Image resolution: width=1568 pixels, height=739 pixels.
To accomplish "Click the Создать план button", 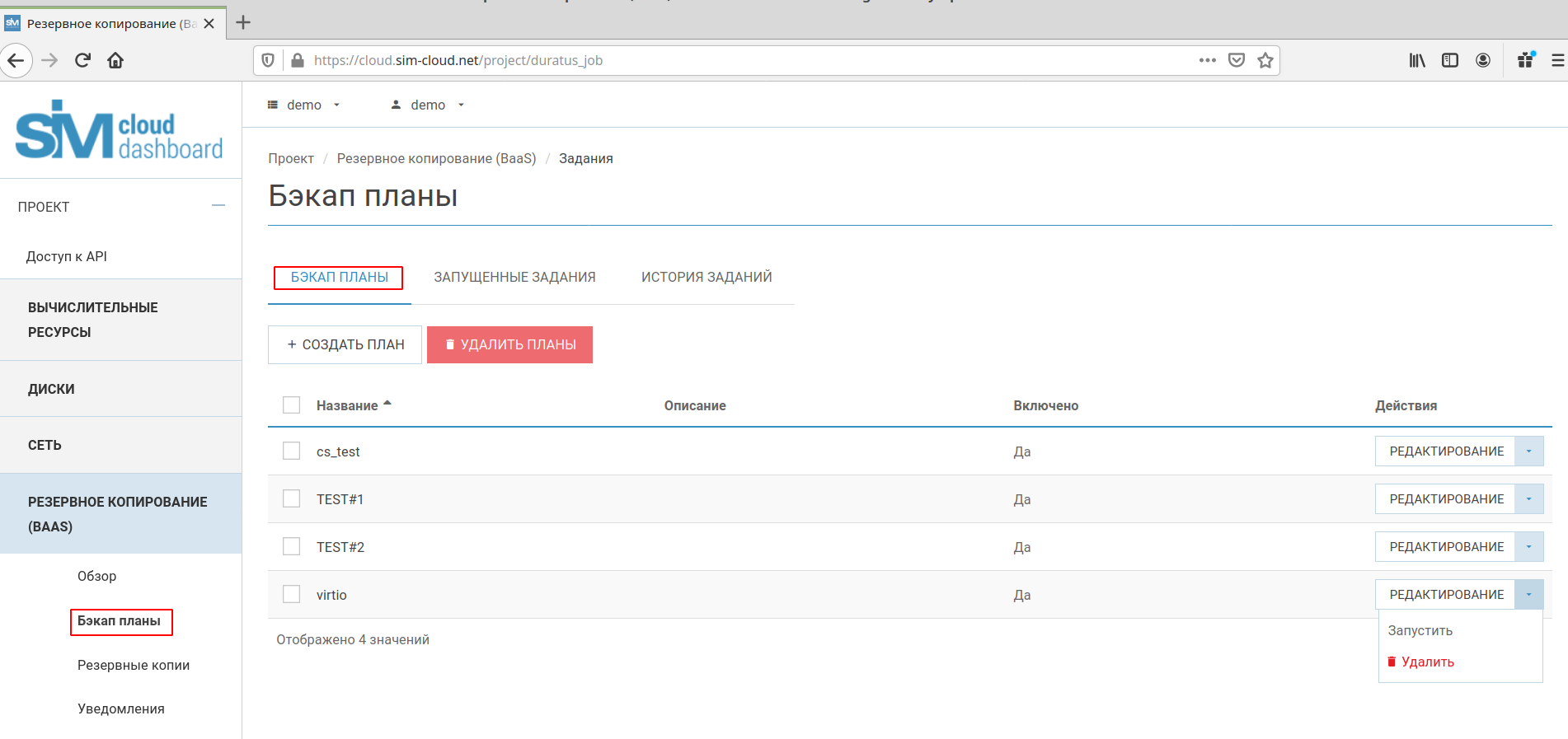I will (x=345, y=344).
